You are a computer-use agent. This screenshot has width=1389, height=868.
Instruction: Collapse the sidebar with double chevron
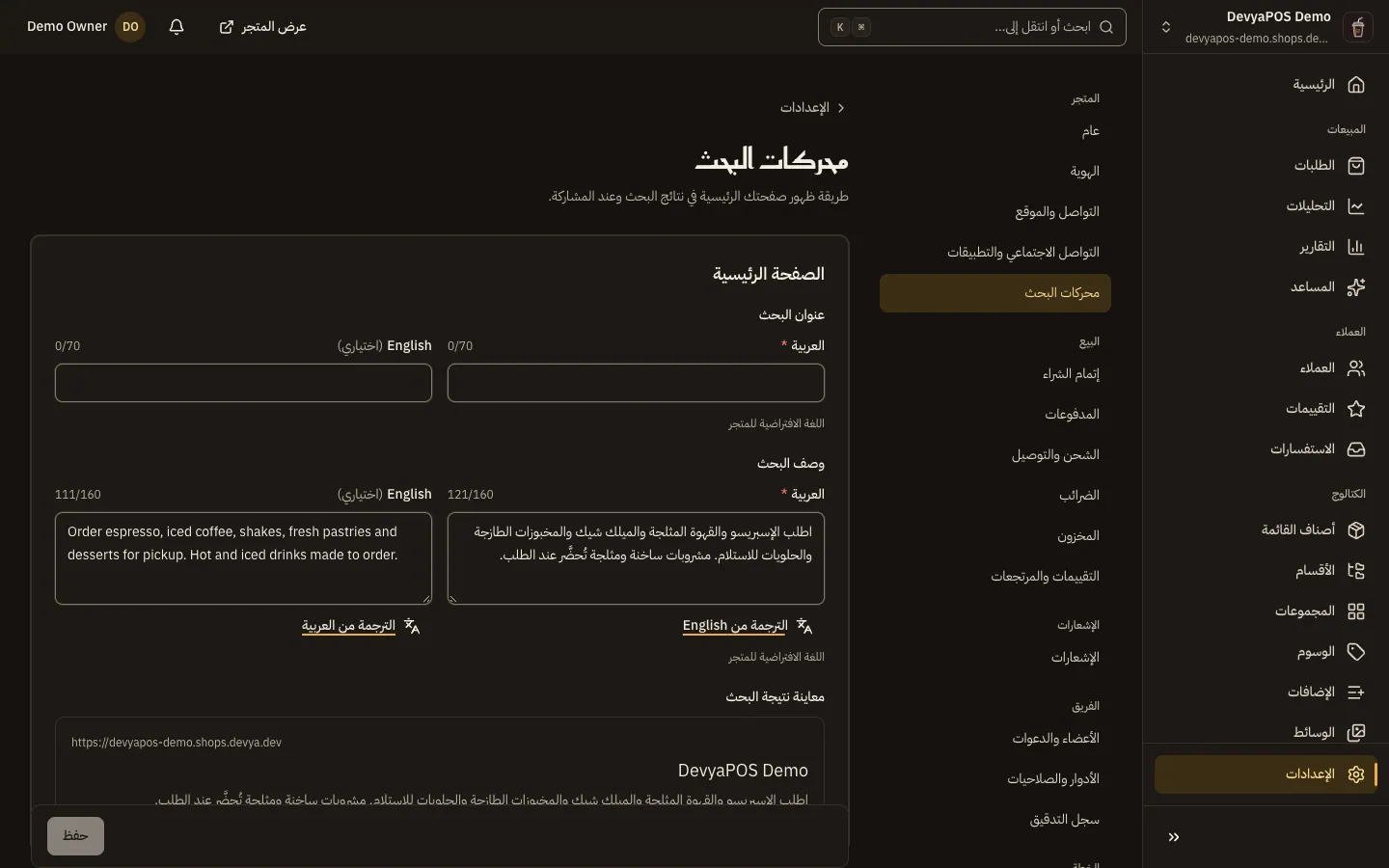coord(1174,837)
